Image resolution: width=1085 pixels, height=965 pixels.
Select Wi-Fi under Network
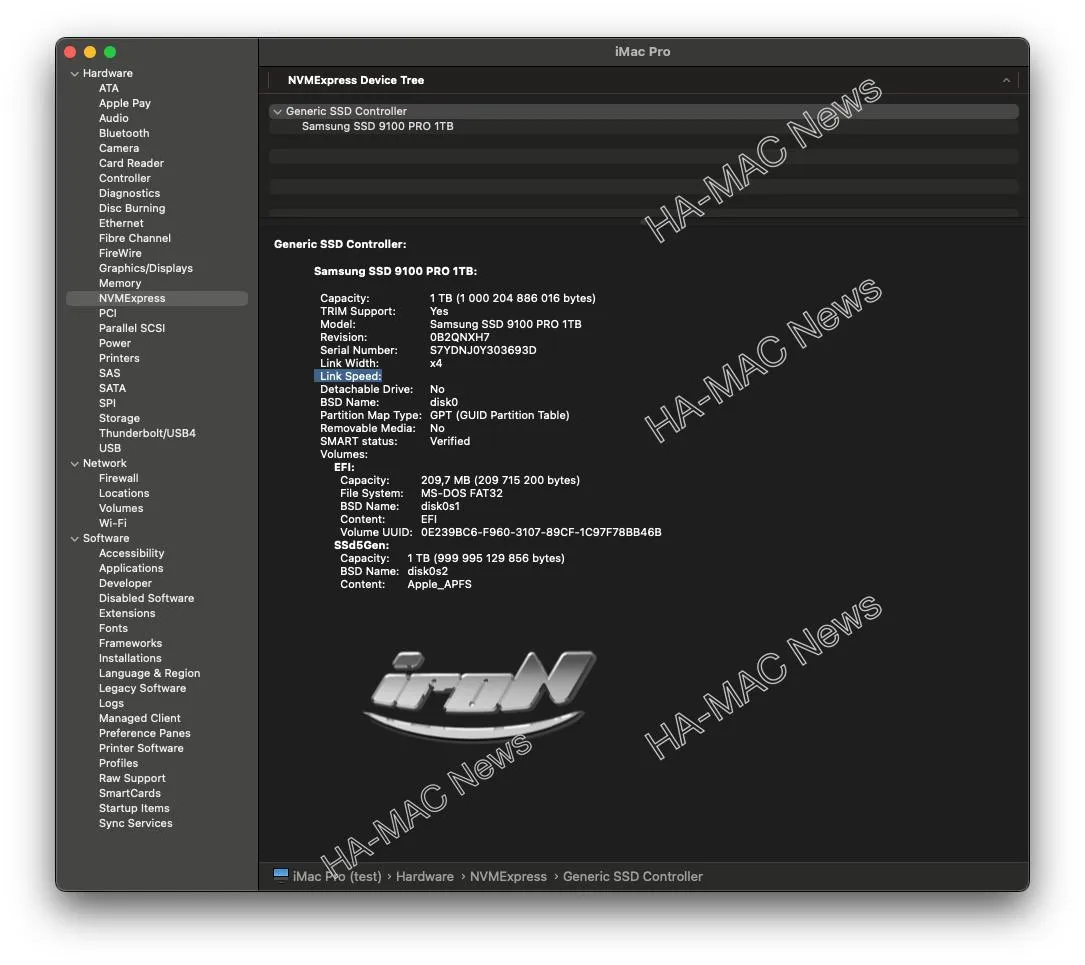click(x=112, y=523)
